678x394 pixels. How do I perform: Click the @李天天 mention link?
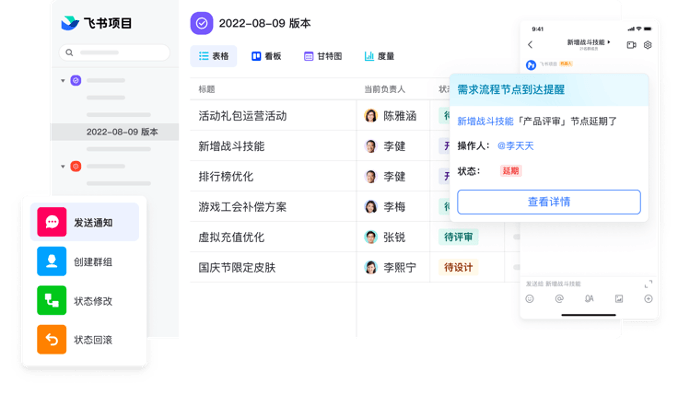[x=515, y=146]
